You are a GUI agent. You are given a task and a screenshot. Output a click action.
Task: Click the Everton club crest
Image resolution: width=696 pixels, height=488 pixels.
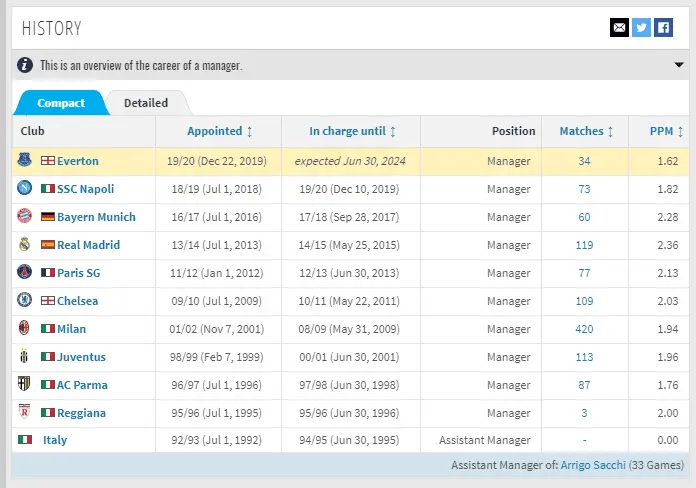[x=25, y=160]
